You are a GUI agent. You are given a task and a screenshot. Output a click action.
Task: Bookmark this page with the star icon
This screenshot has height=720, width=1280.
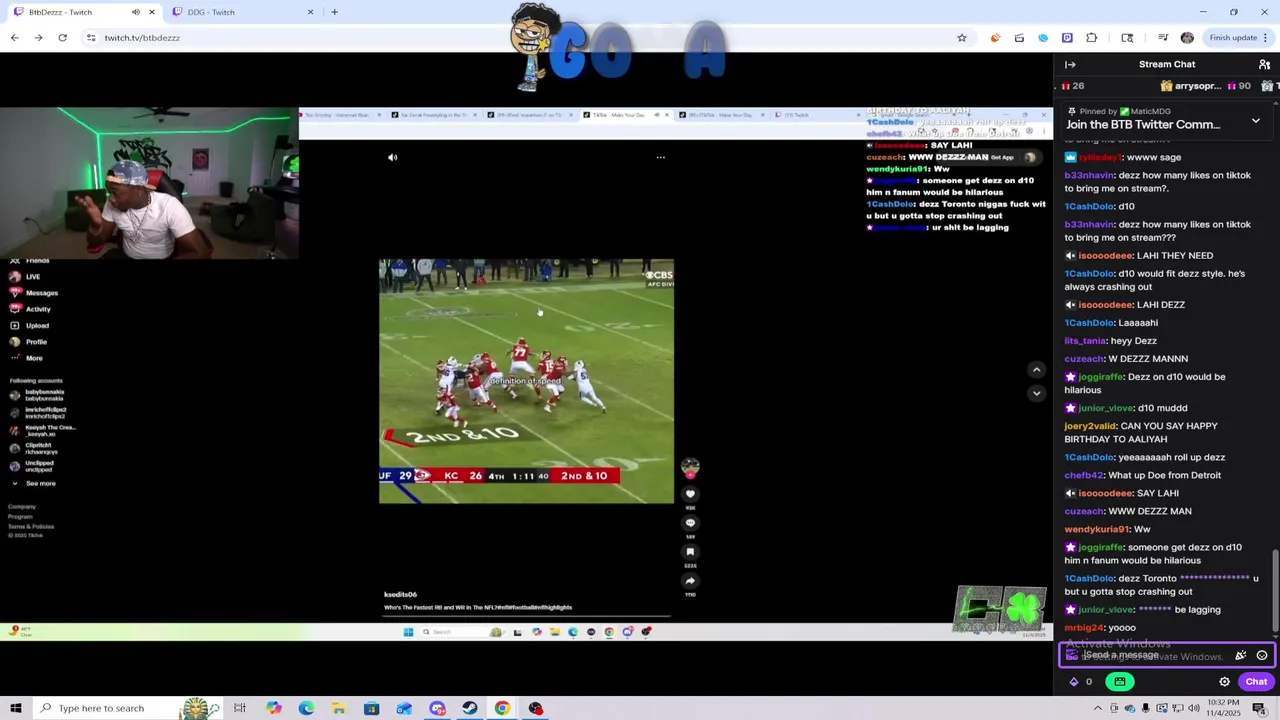pyautogui.click(x=962, y=38)
